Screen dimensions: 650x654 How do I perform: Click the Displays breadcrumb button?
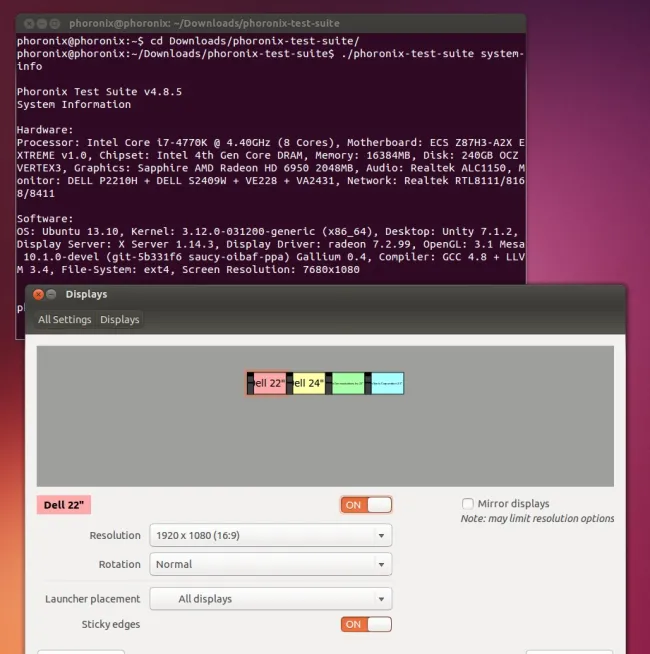click(x=120, y=319)
